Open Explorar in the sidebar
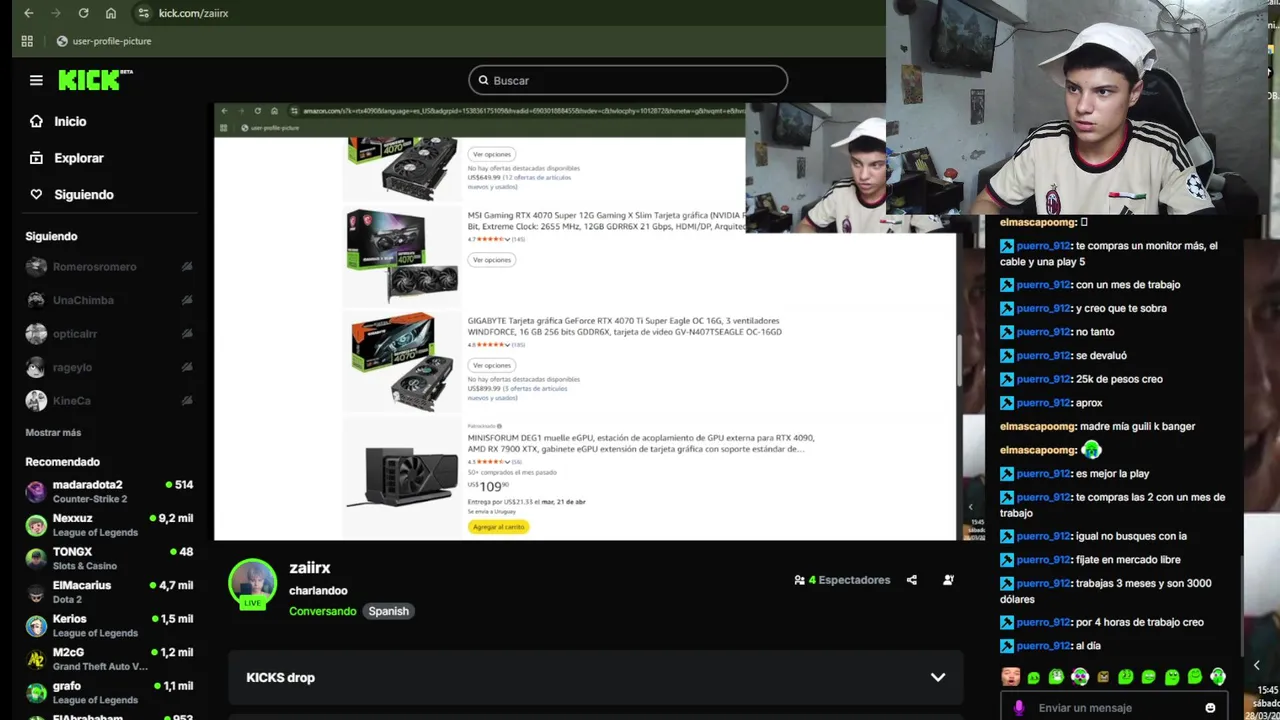Image resolution: width=1280 pixels, height=720 pixels. coord(66,158)
